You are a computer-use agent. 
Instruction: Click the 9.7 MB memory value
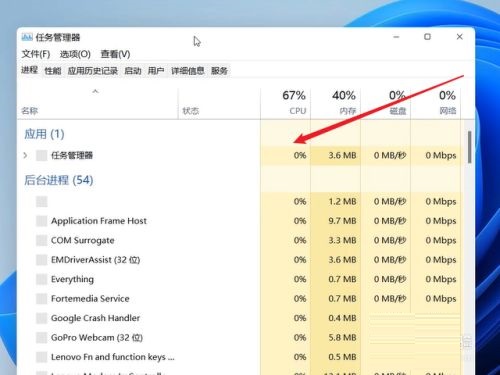tap(342, 221)
